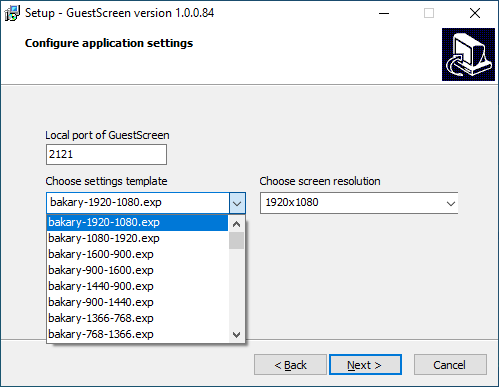The width and height of the screenshot is (499, 387).
Task: Minimize the setup window
Action: click(384, 13)
